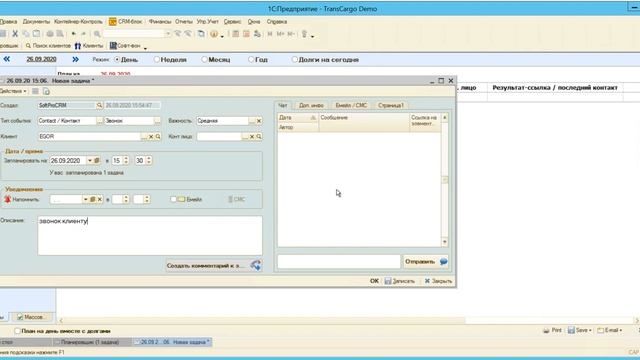Open client EGOR with the magnifier icon
This screenshot has width=640, height=360.
[x=158, y=136]
